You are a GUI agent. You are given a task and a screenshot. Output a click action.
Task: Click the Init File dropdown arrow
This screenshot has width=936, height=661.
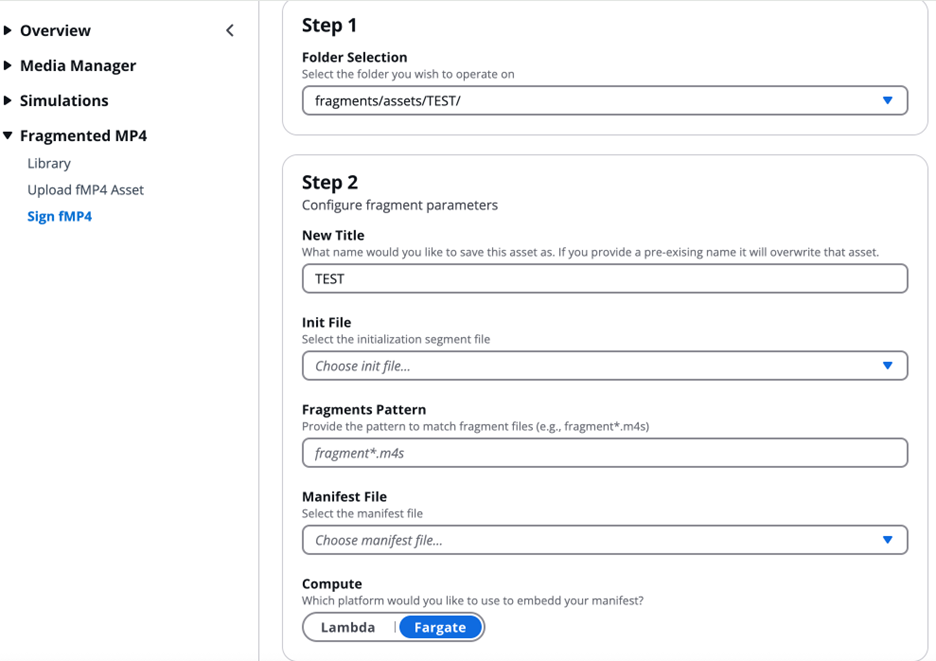(888, 365)
